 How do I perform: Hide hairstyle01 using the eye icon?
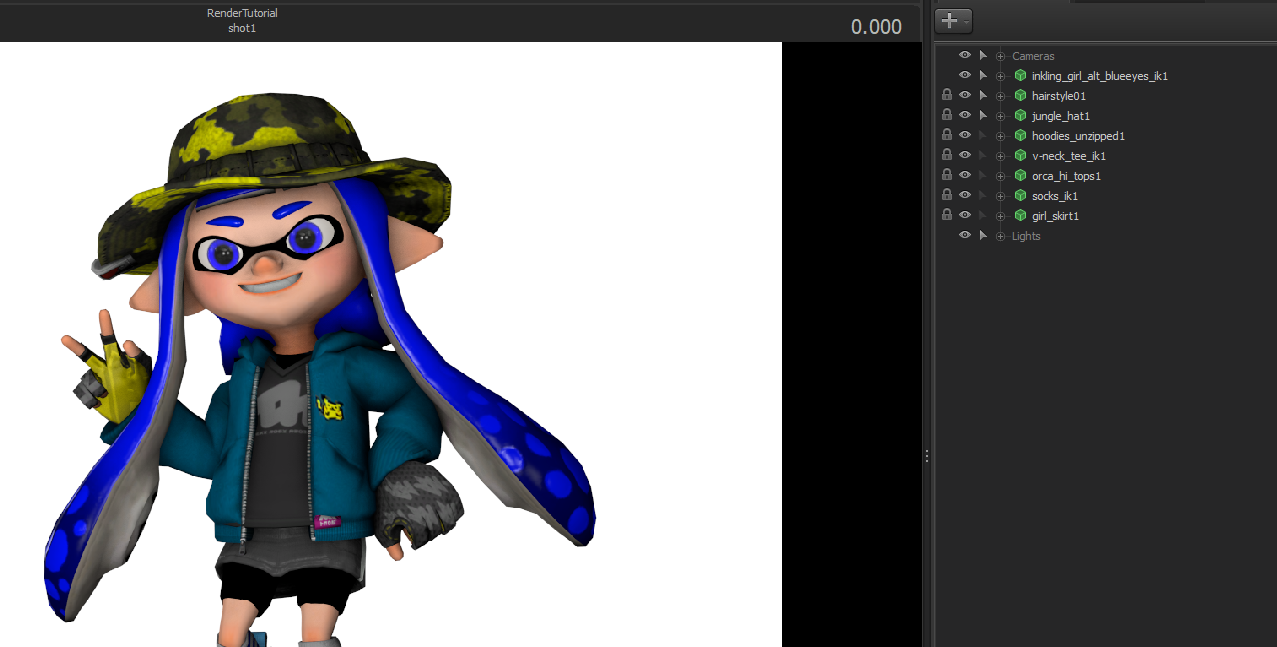965,95
